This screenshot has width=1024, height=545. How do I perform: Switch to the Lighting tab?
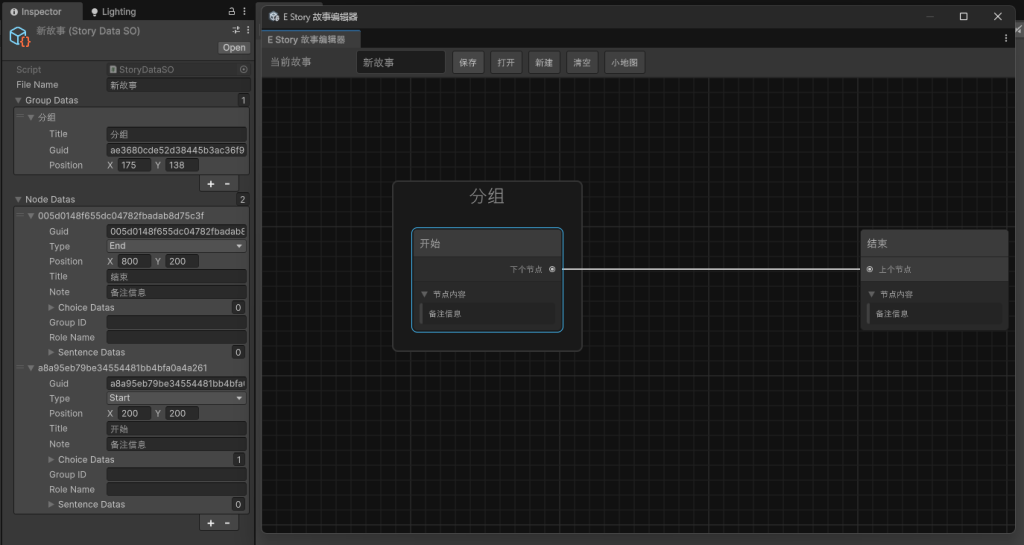click(x=113, y=12)
